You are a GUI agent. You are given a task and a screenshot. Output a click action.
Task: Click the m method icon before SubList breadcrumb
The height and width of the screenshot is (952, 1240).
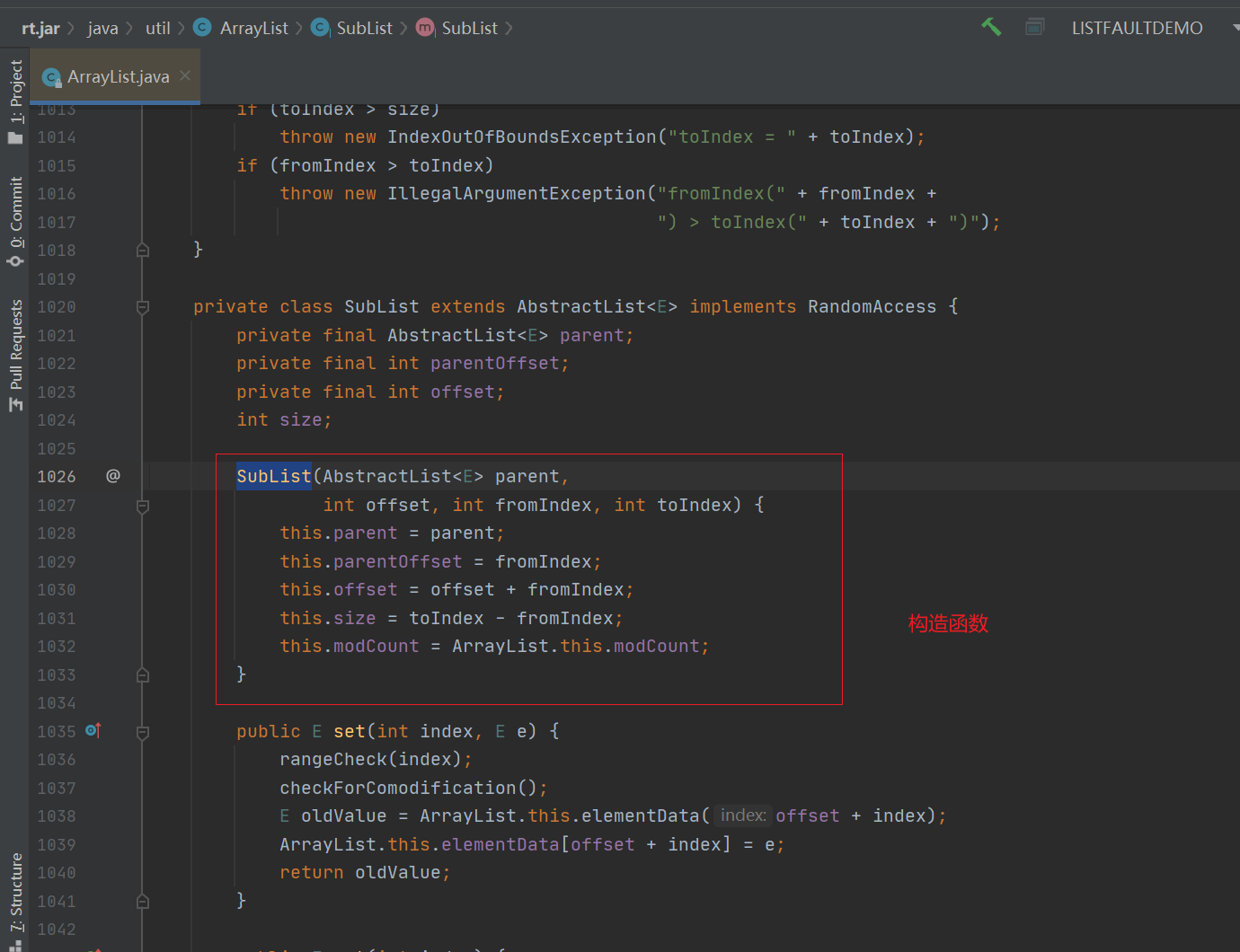click(x=424, y=27)
